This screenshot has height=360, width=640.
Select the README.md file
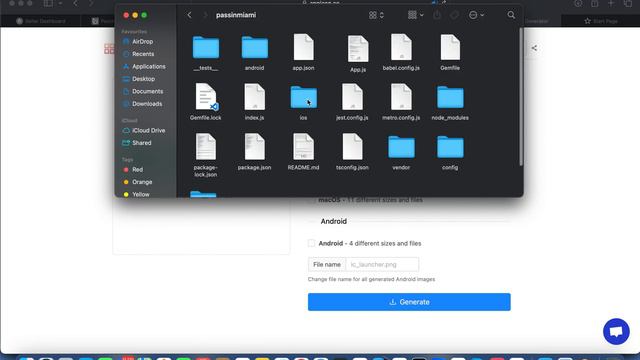click(x=303, y=147)
